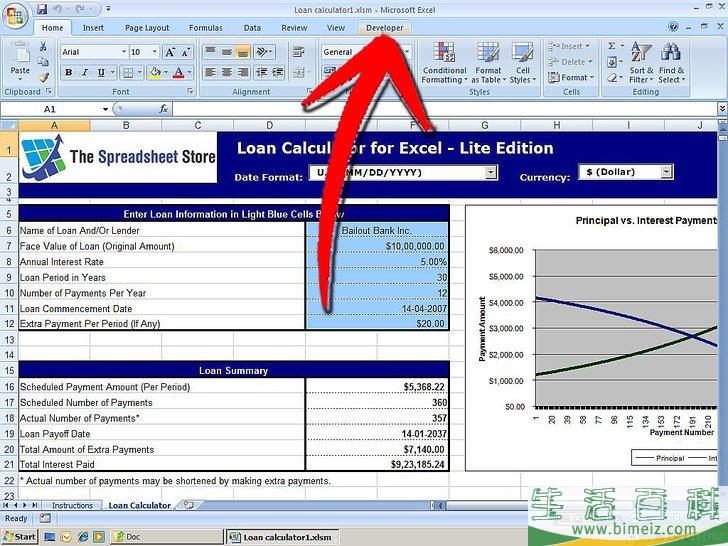Select Loan calculator1.xlsm taskbar button
The height and width of the screenshot is (546, 728).
(x=282, y=537)
